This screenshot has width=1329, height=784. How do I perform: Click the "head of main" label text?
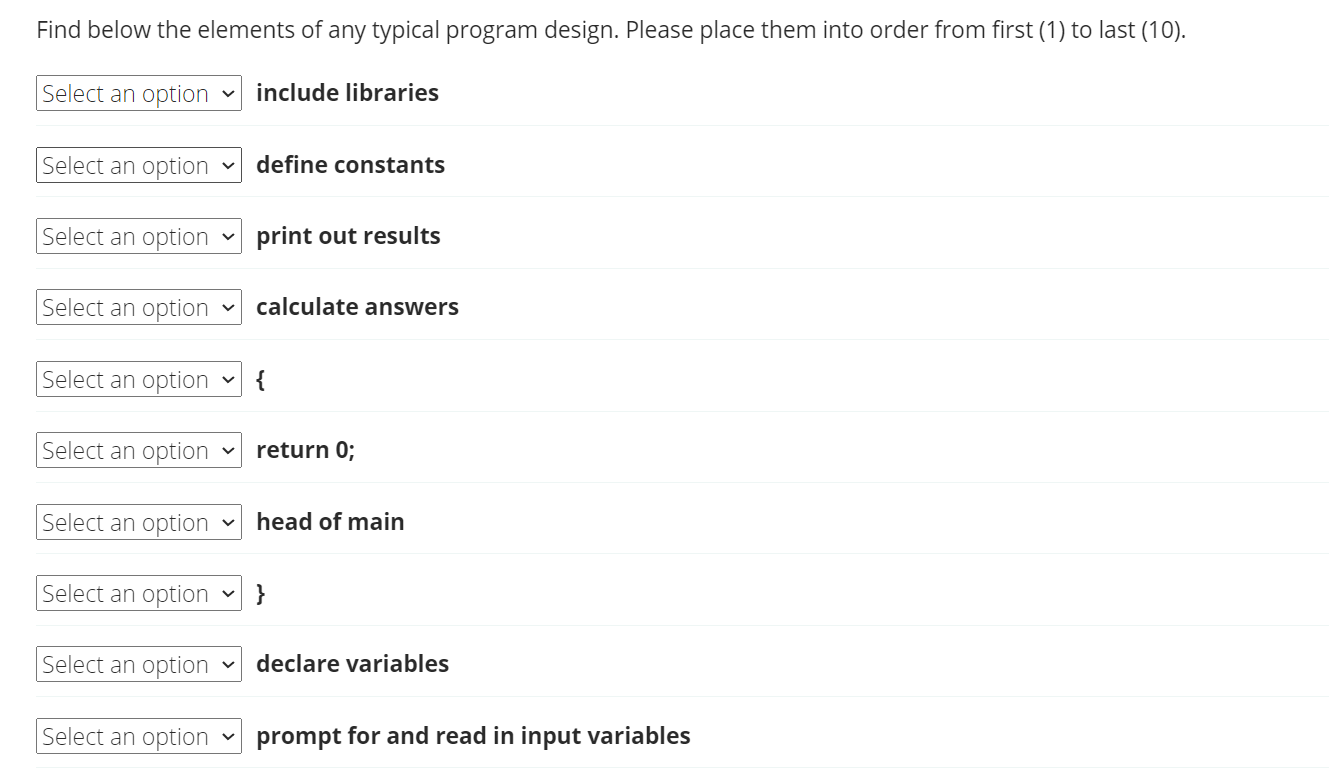(330, 521)
